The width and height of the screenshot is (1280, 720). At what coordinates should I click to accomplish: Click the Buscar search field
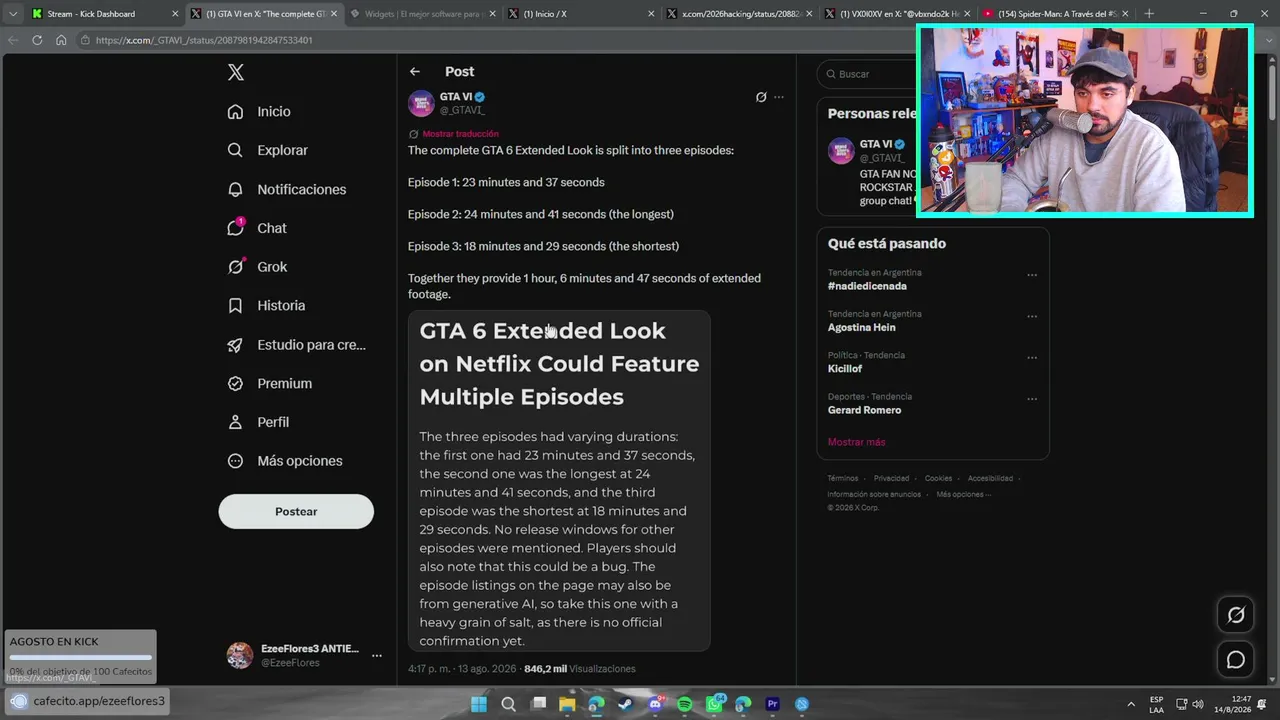coord(866,74)
